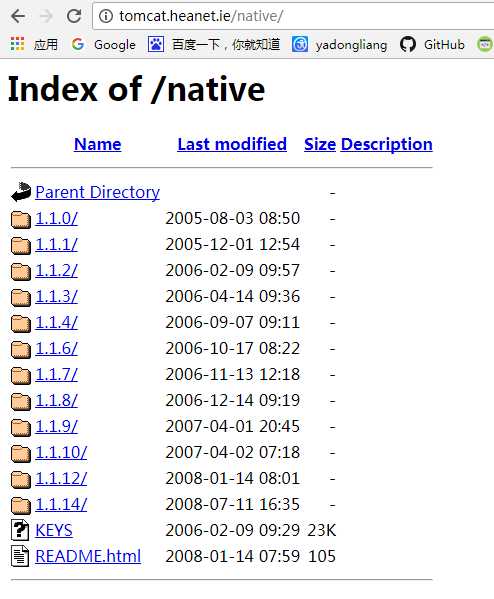Click the document icon for README.html
Image resolution: width=494 pixels, height=599 pixels.
20,556
